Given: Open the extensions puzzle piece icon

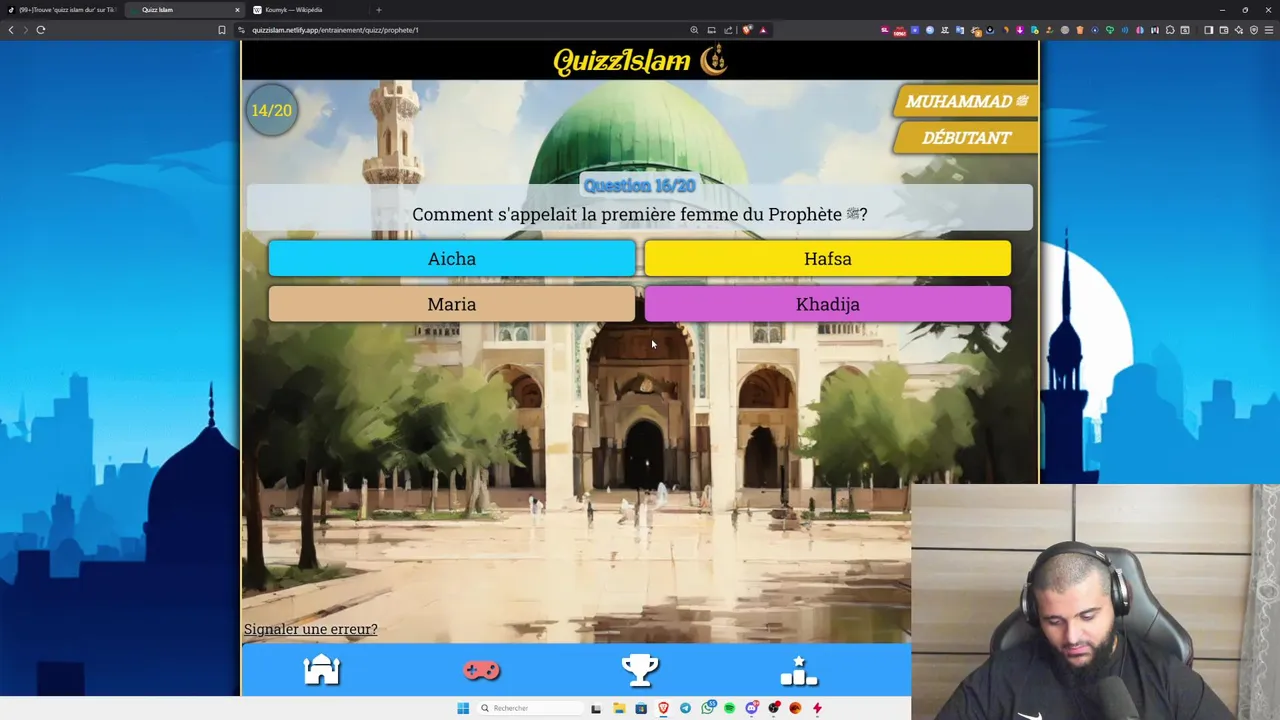Looking at the screenshot, I should [1170, 30].
